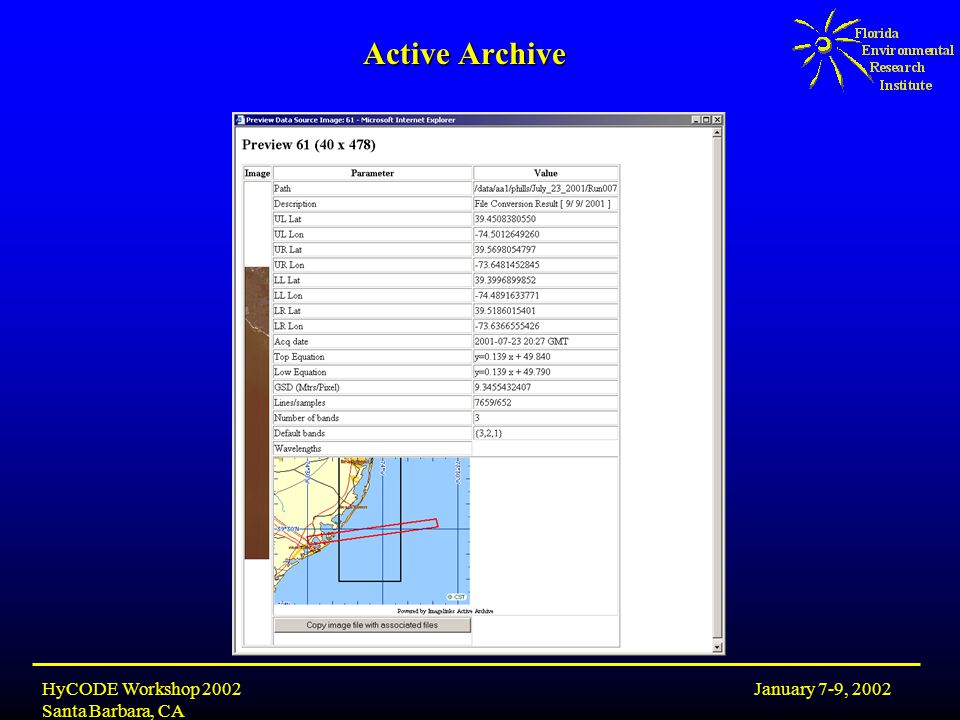
Task: Select UR Lon value -73.6481452845
Action: [507, 265]
